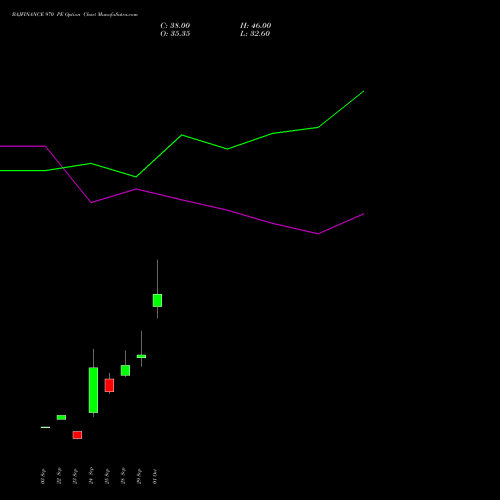Select the 03 Sep date label on axis
Image resolution: width=500 pixels, height=500 pixels.
(43, 476)
